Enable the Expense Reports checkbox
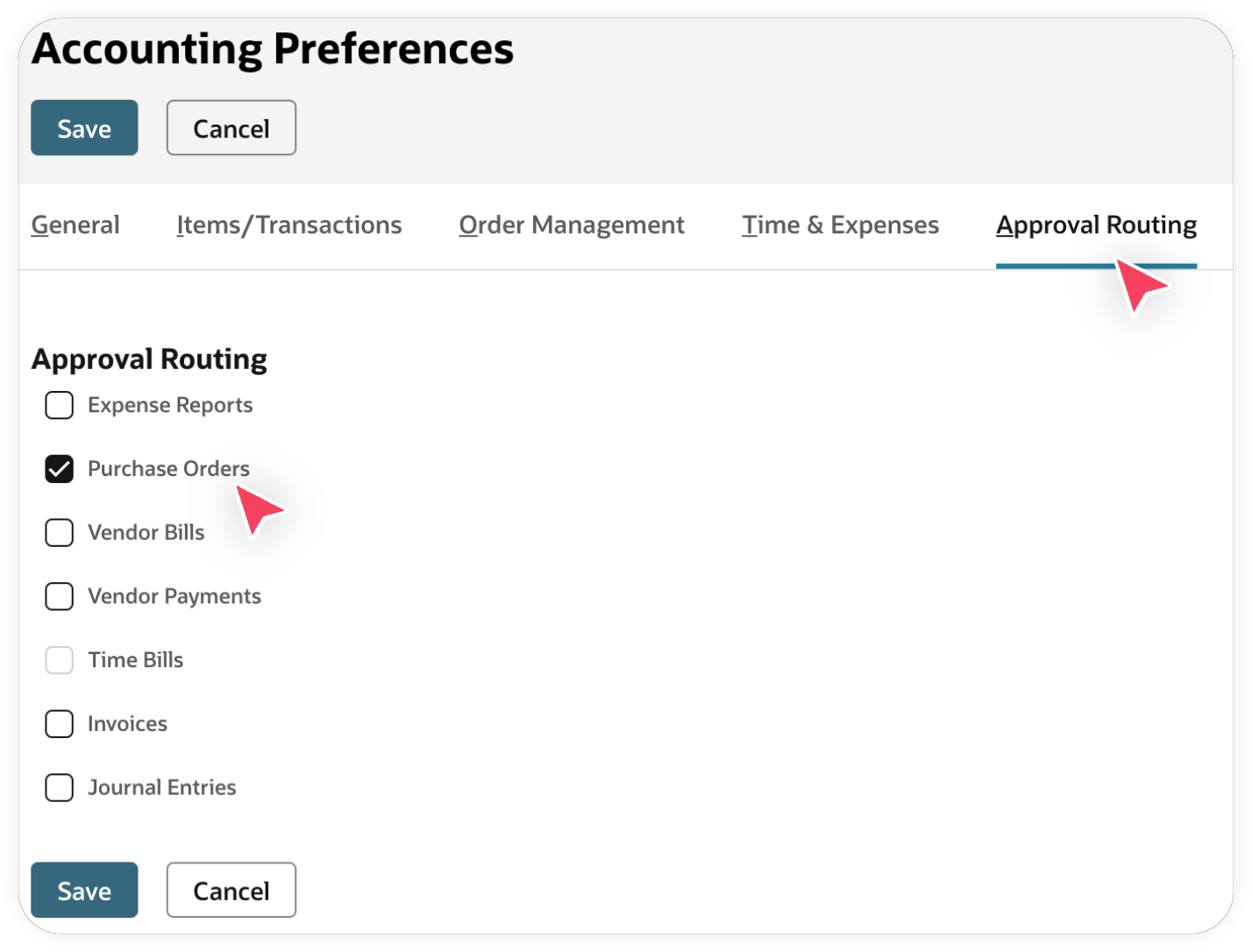This screenshot has height=952, width=1252. pos(59,405)
